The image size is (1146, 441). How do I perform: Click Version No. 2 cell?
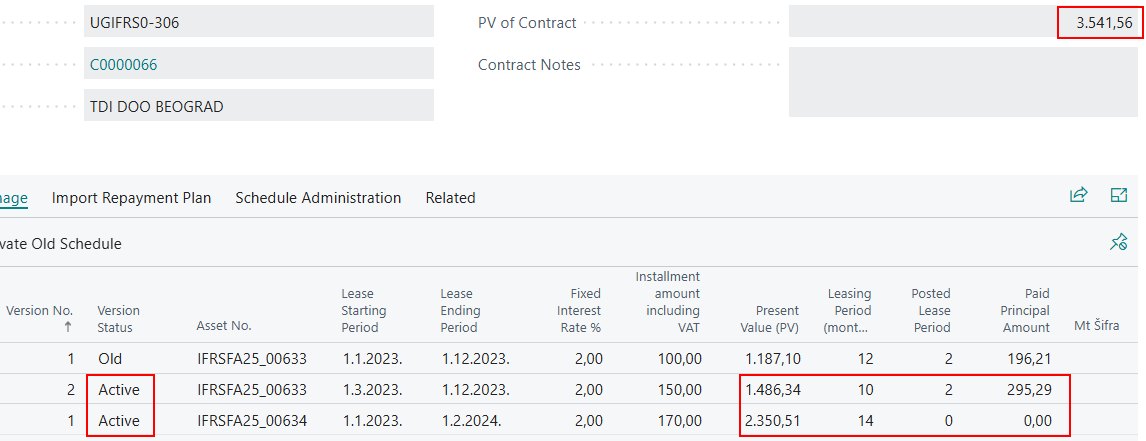pyautogui.click(x=71, y=390)
